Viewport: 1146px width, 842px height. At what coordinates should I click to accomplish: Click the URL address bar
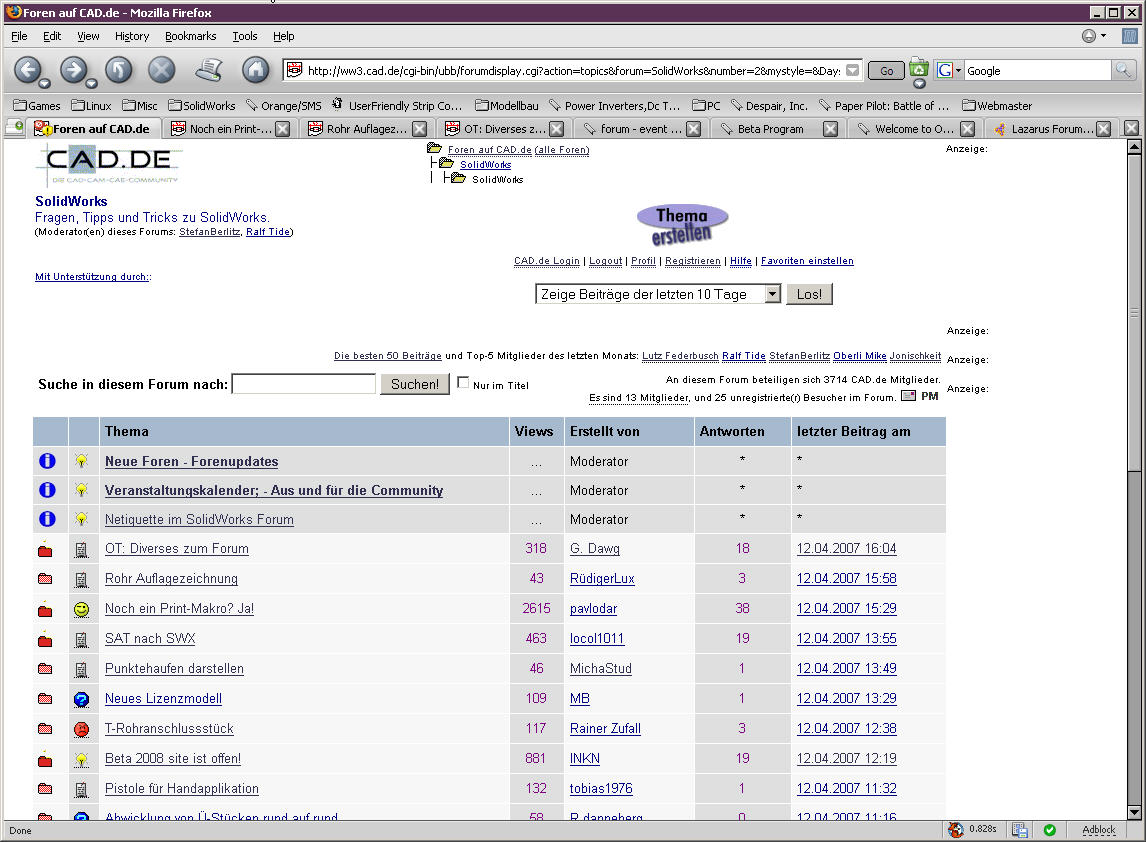pos(574,71)
